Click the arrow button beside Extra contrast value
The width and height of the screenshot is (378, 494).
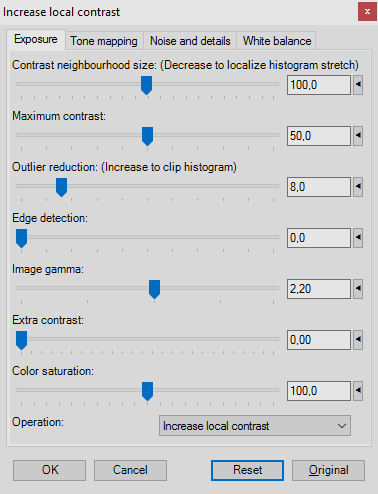pyautogui.click(x=358, y=340)
